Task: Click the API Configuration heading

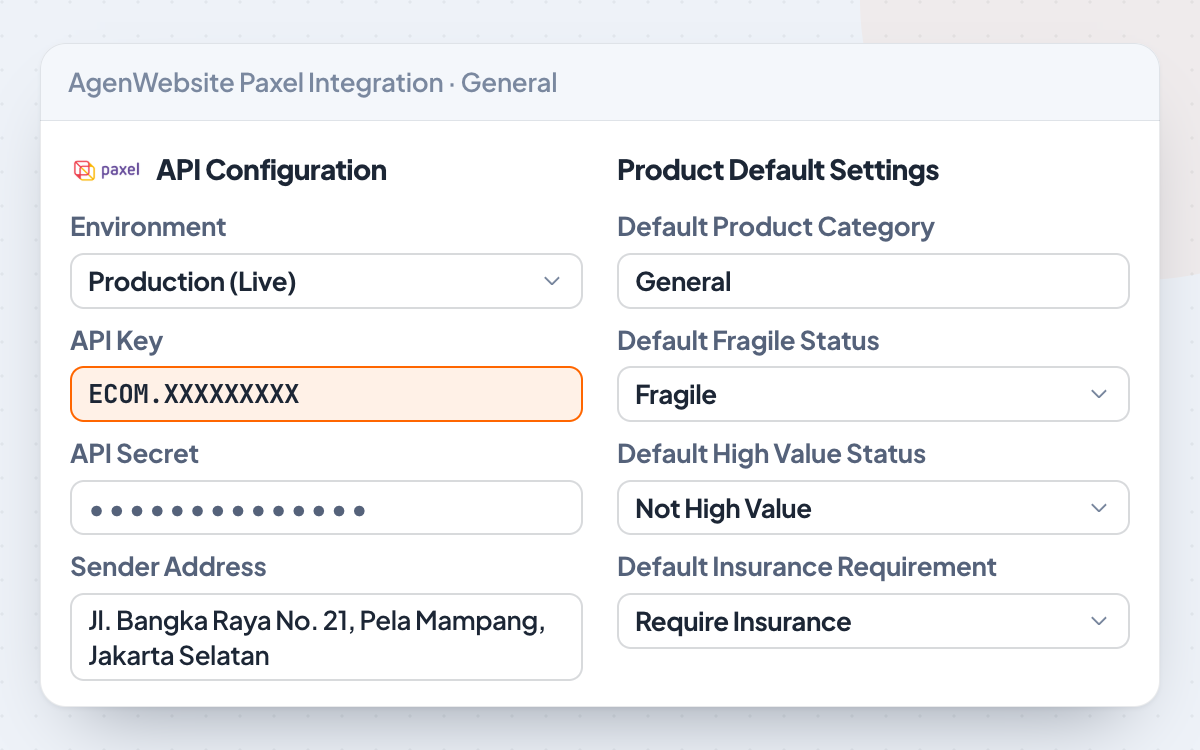Action: pyautogui.click(x=271, y=170)
